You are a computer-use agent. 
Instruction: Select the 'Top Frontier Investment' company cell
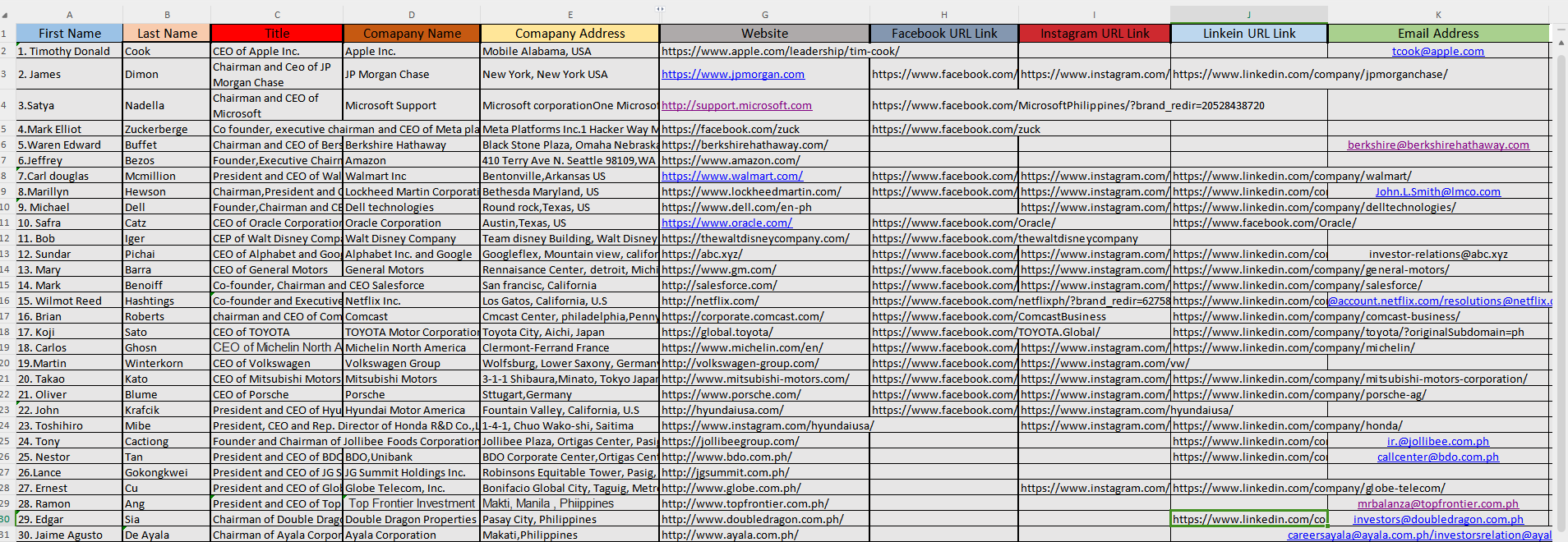412,503
